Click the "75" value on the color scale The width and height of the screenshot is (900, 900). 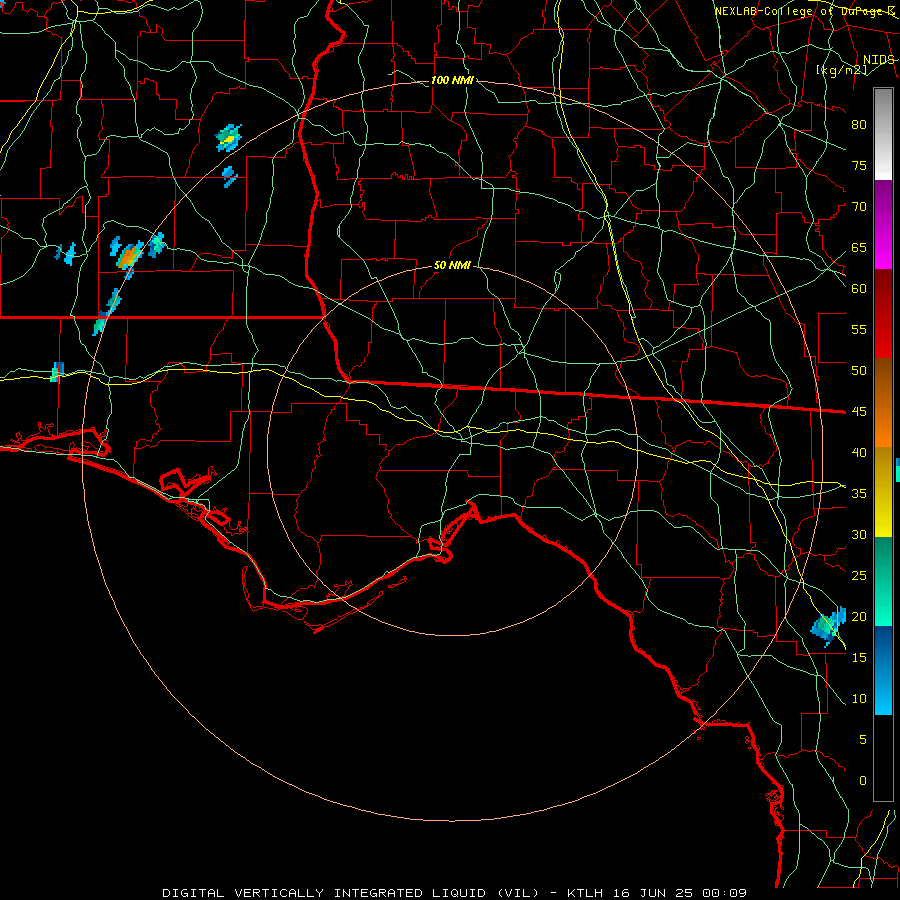tap(859, 165)
